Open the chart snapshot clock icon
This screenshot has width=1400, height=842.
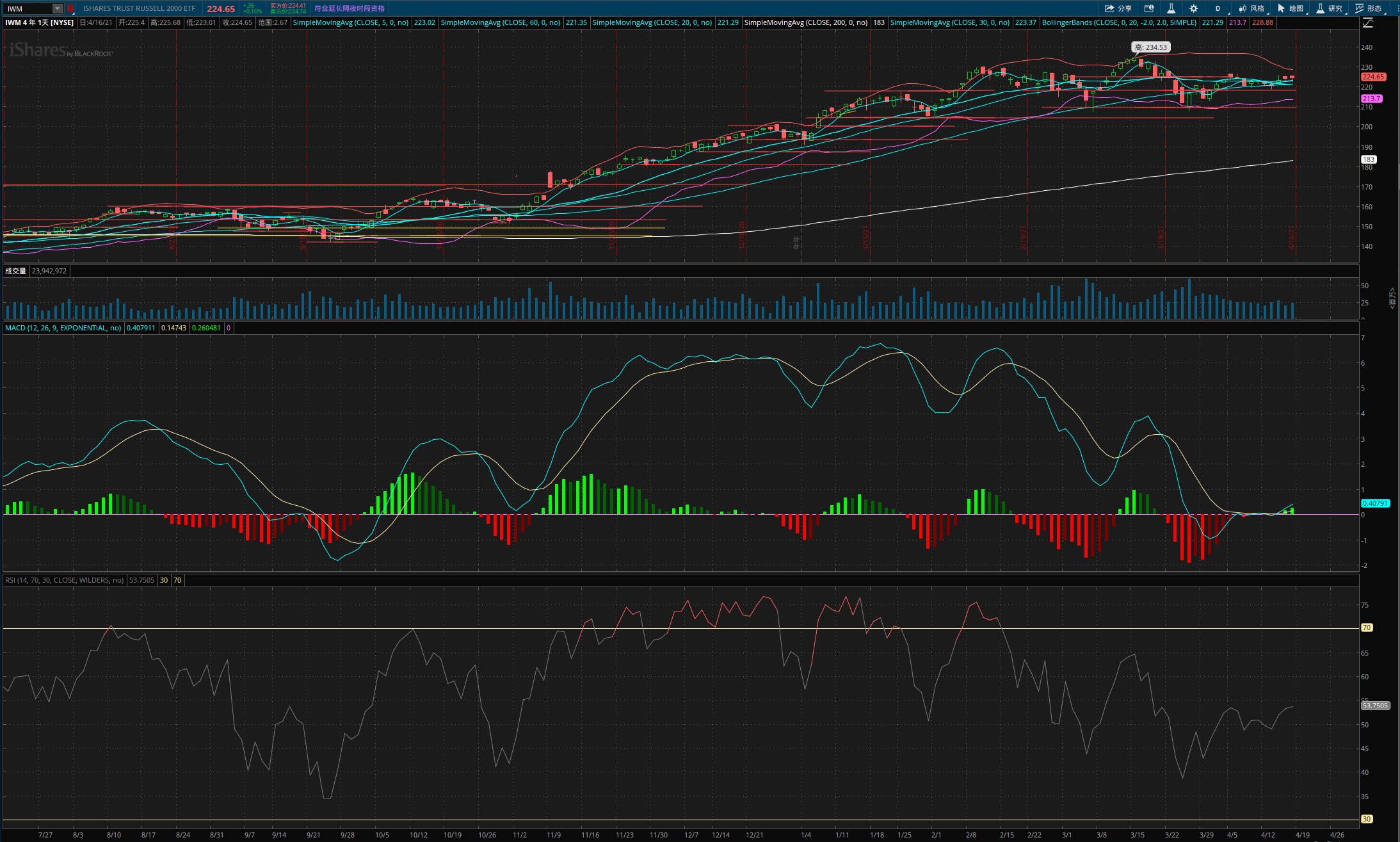(1149, 8)
